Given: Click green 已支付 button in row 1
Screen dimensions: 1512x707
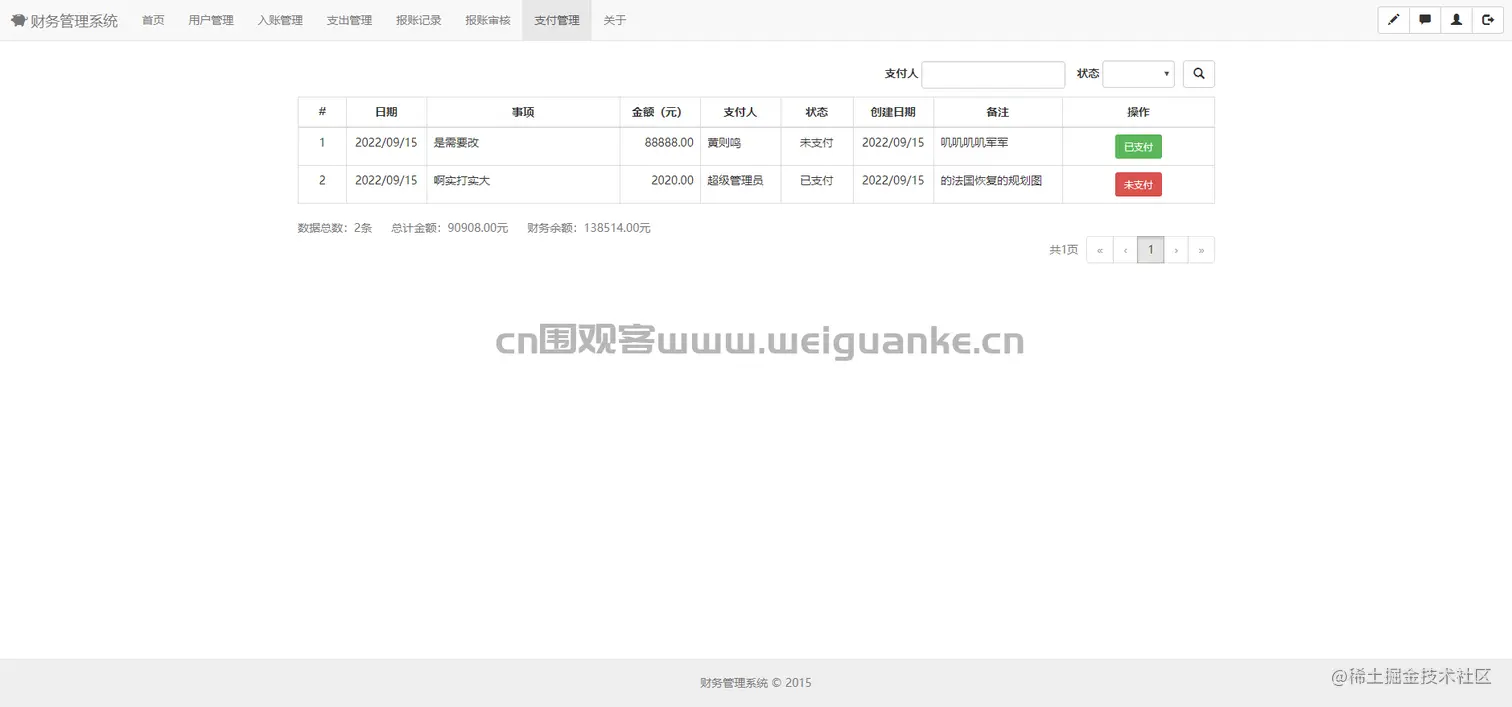Looking at the screenshot, I should pos(1138,147).
